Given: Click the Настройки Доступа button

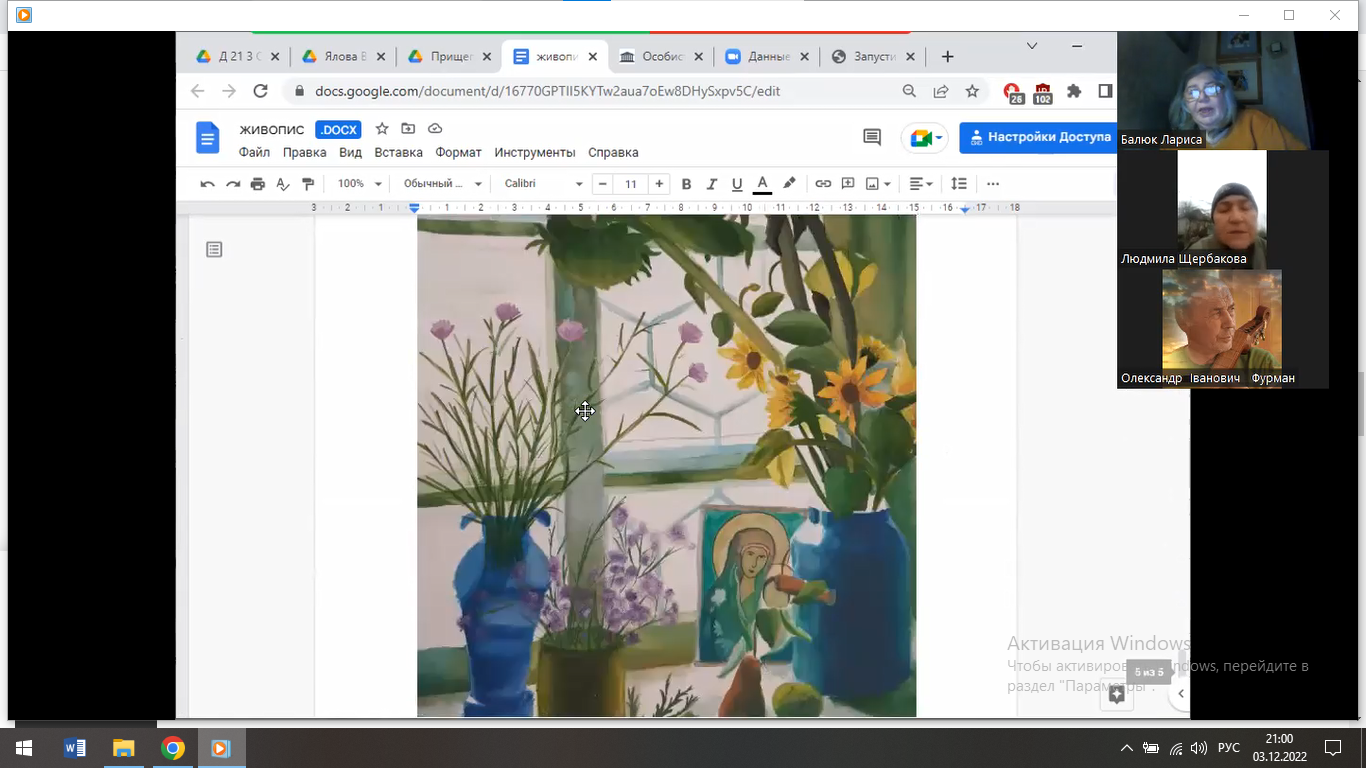Looking at the screenshot, I should point(1039,138).
